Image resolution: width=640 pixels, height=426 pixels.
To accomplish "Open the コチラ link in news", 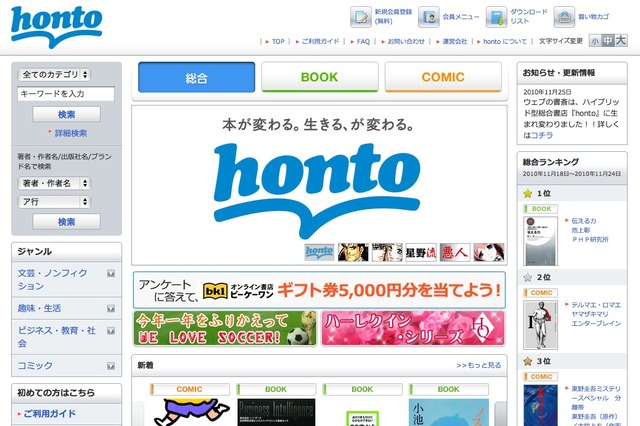I will [x=542, y=135].
